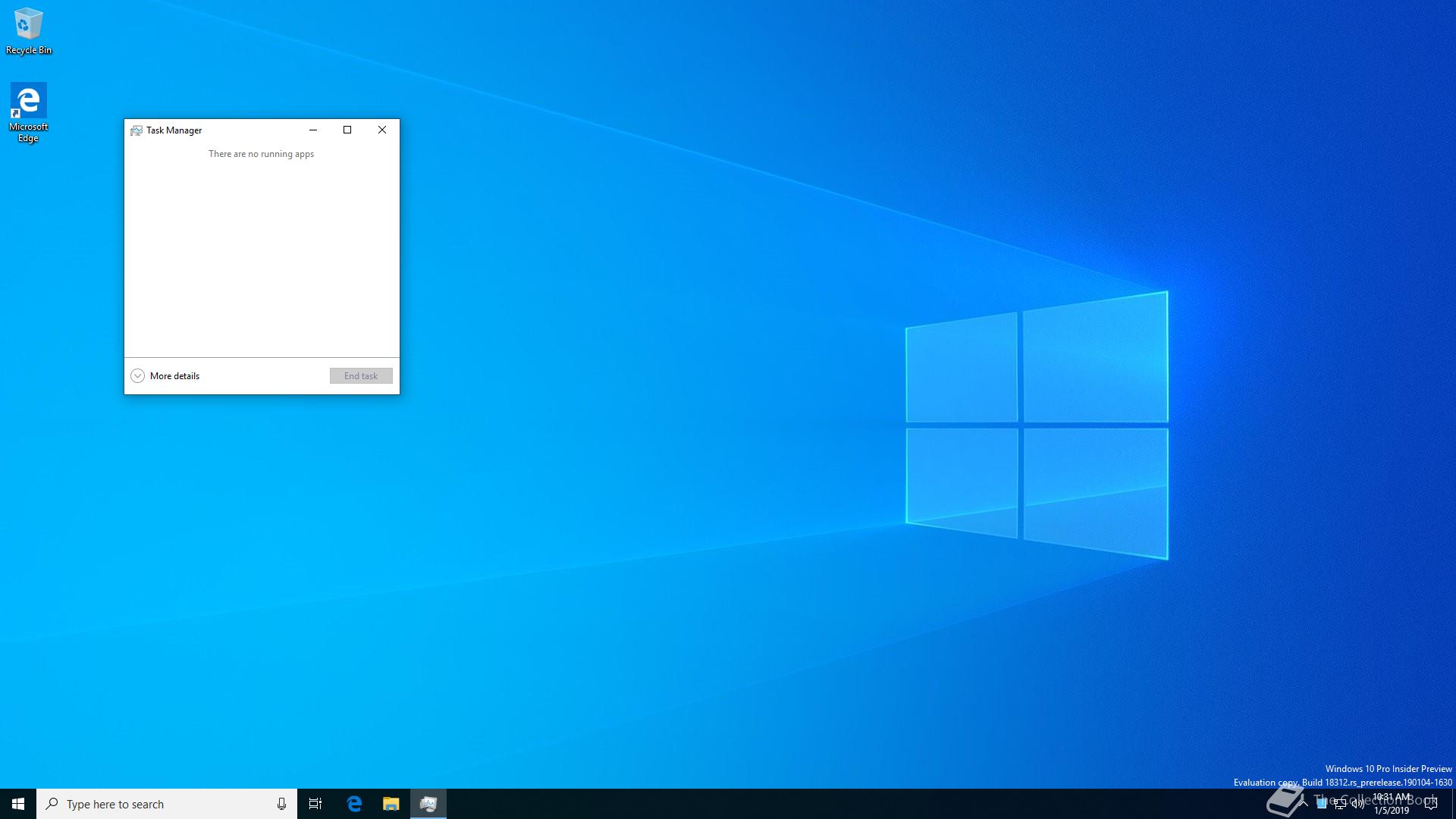Expand Task Manager with More details
Image resolution: width=1456 pixels, height=819 pixels.
point(165,376)
